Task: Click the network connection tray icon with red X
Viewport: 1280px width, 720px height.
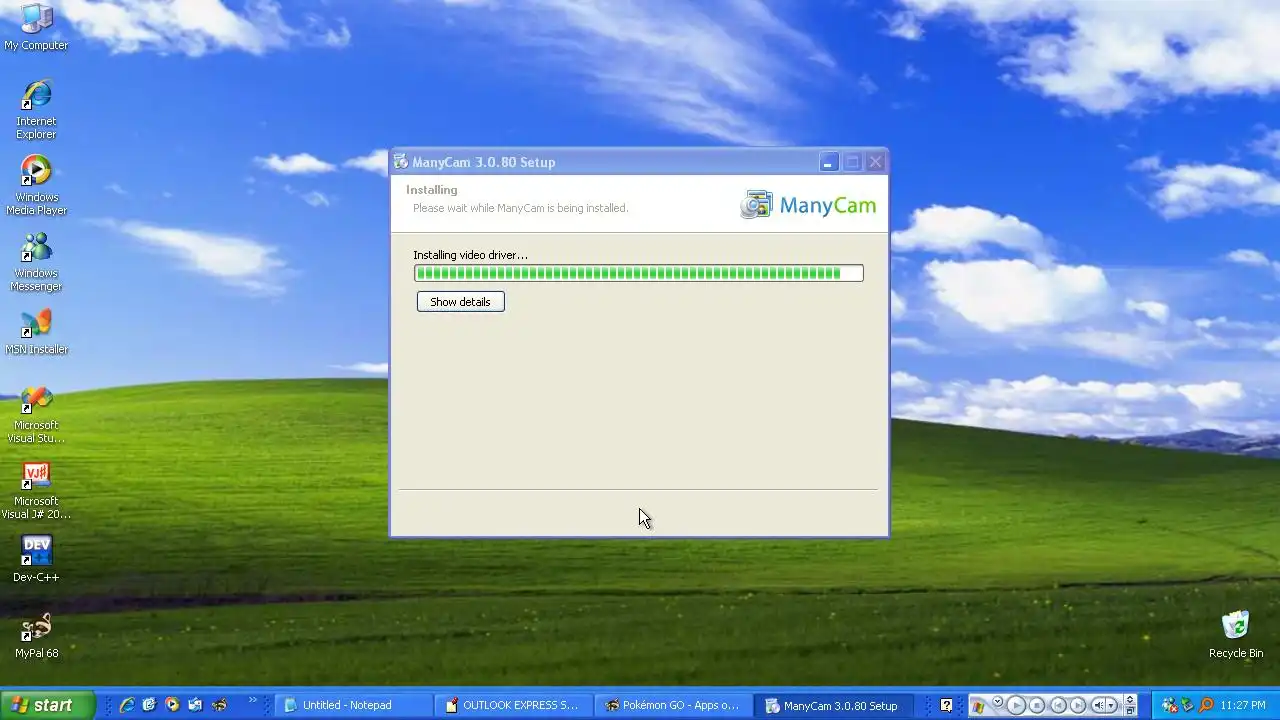Action: 1169,705
